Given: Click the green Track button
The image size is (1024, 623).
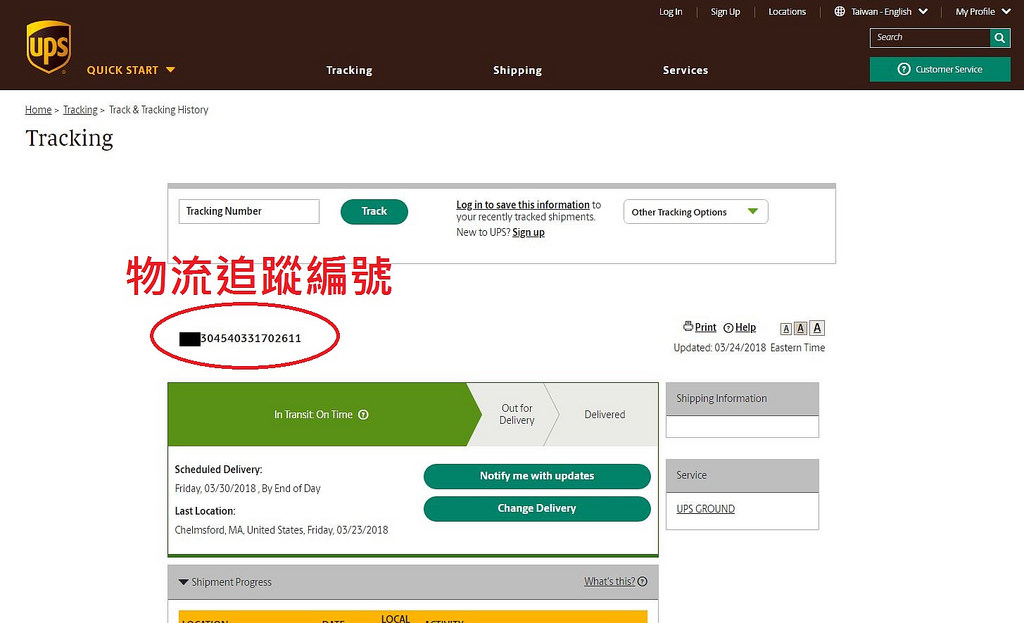Looking at the screenshot, I should (374, 211).
